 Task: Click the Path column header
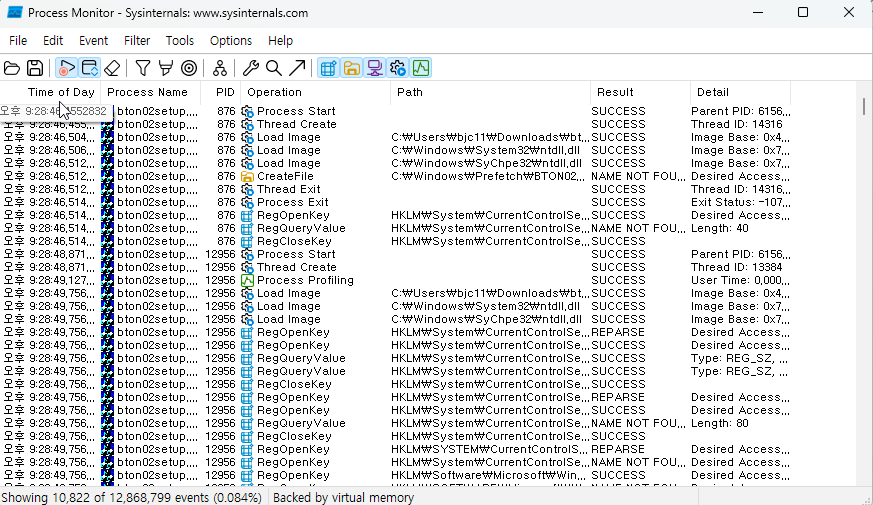(x=491, y=92)
